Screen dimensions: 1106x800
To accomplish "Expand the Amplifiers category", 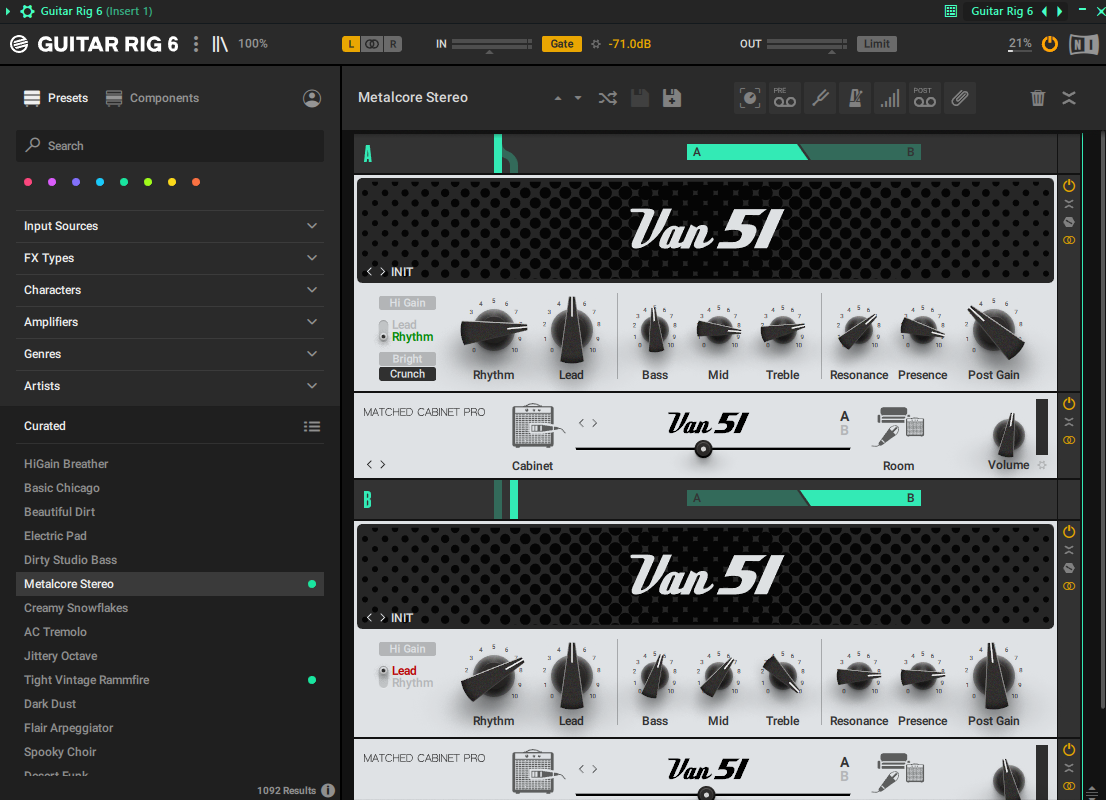I will coord(170,321).
